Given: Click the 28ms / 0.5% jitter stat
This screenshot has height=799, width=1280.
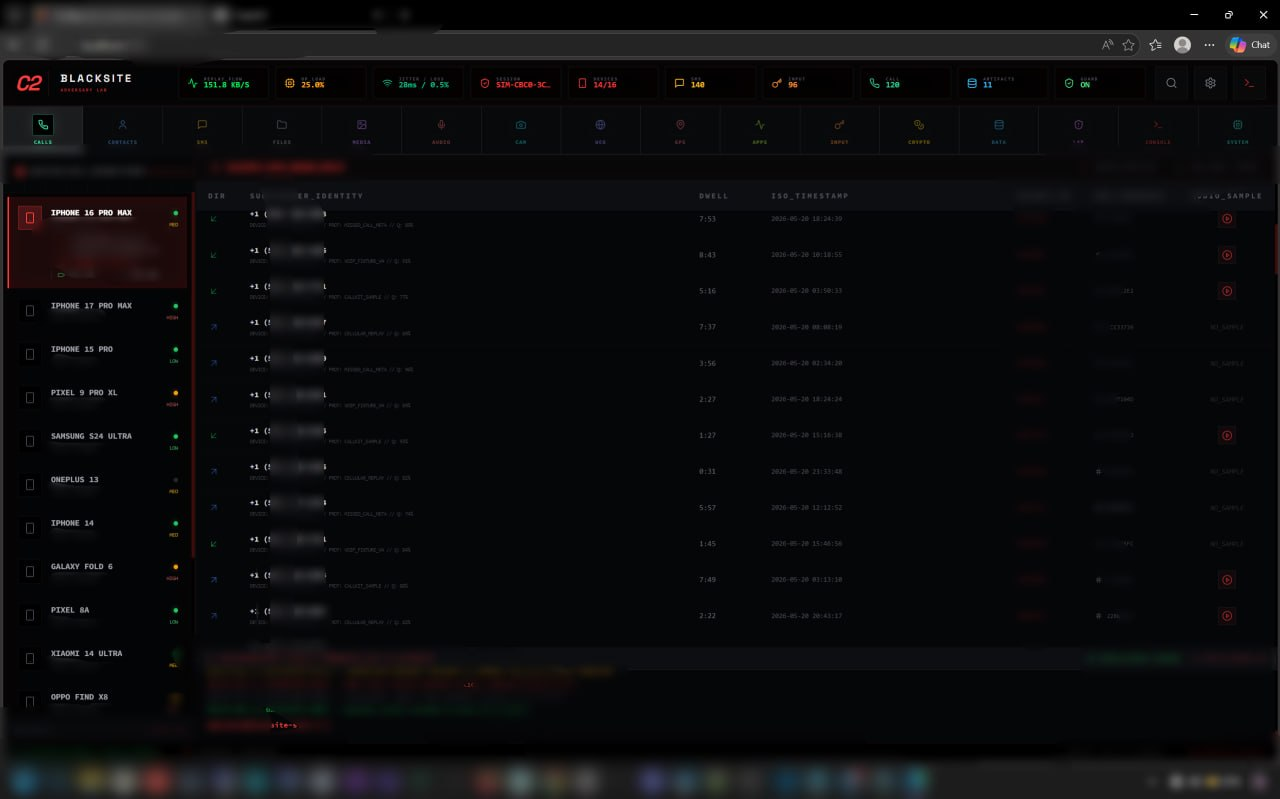Looking at the screenshot, I should [x=419, y=83].
